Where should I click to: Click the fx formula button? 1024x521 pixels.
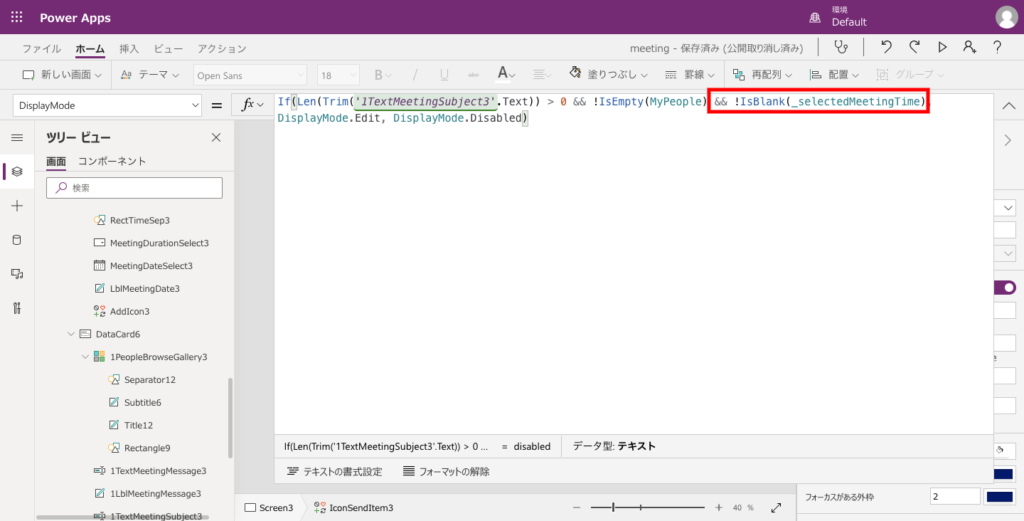tap(252, 105)
